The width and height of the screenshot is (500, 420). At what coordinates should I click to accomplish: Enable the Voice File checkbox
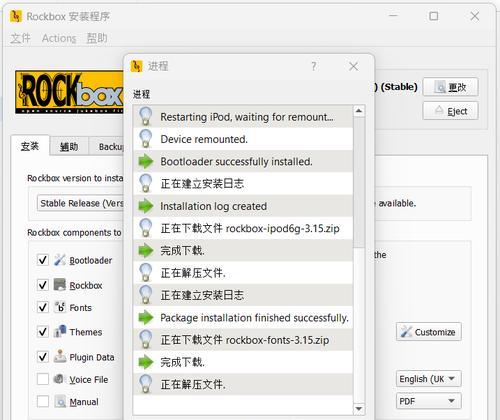point(43,379)
